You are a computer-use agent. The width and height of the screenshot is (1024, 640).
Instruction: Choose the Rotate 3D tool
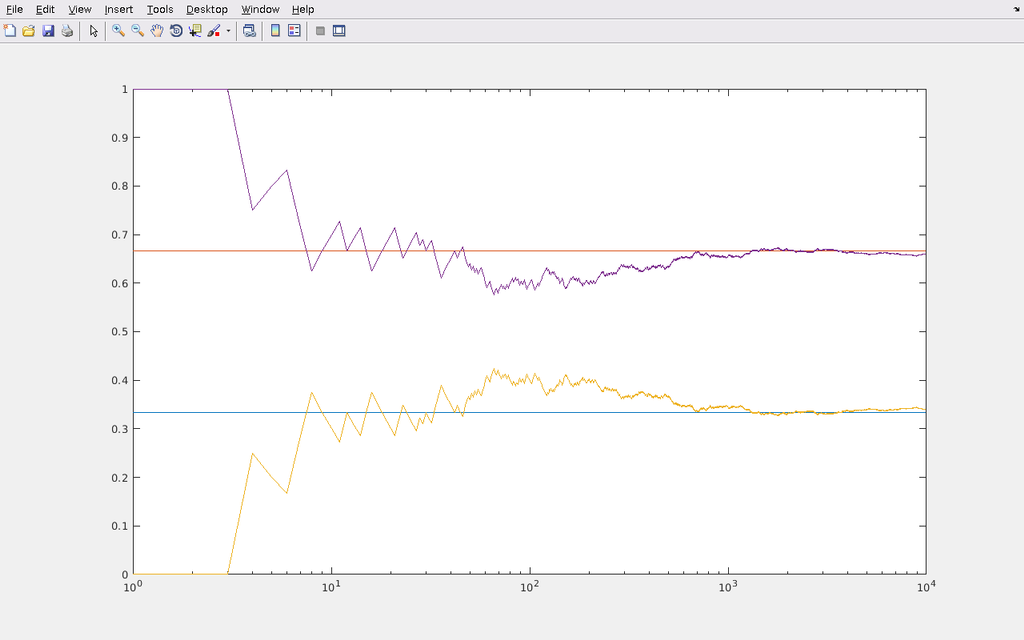[176, 31]
